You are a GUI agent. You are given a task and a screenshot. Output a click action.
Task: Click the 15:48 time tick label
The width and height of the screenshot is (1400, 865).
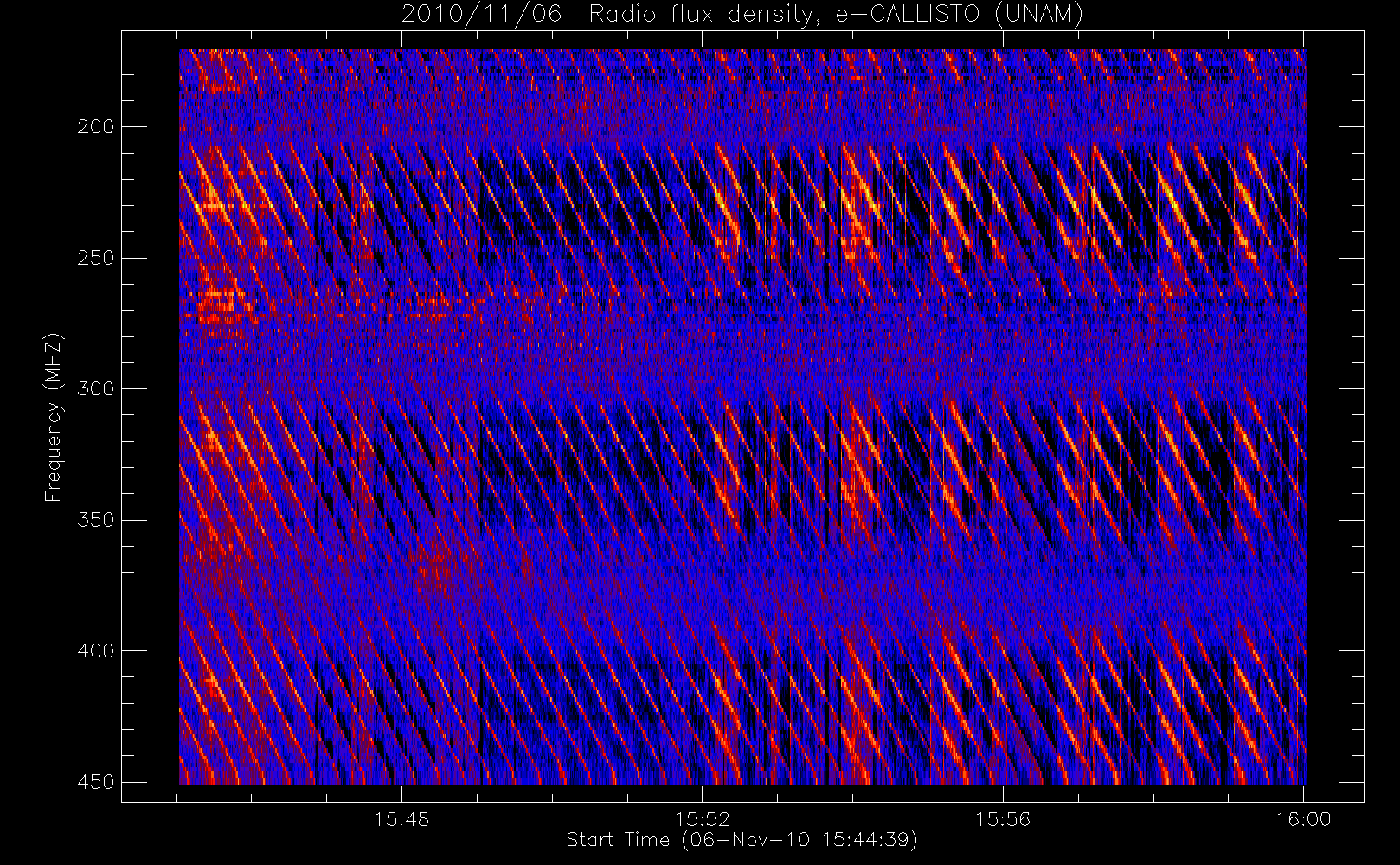pyautogui.click(x=401, y=819)
